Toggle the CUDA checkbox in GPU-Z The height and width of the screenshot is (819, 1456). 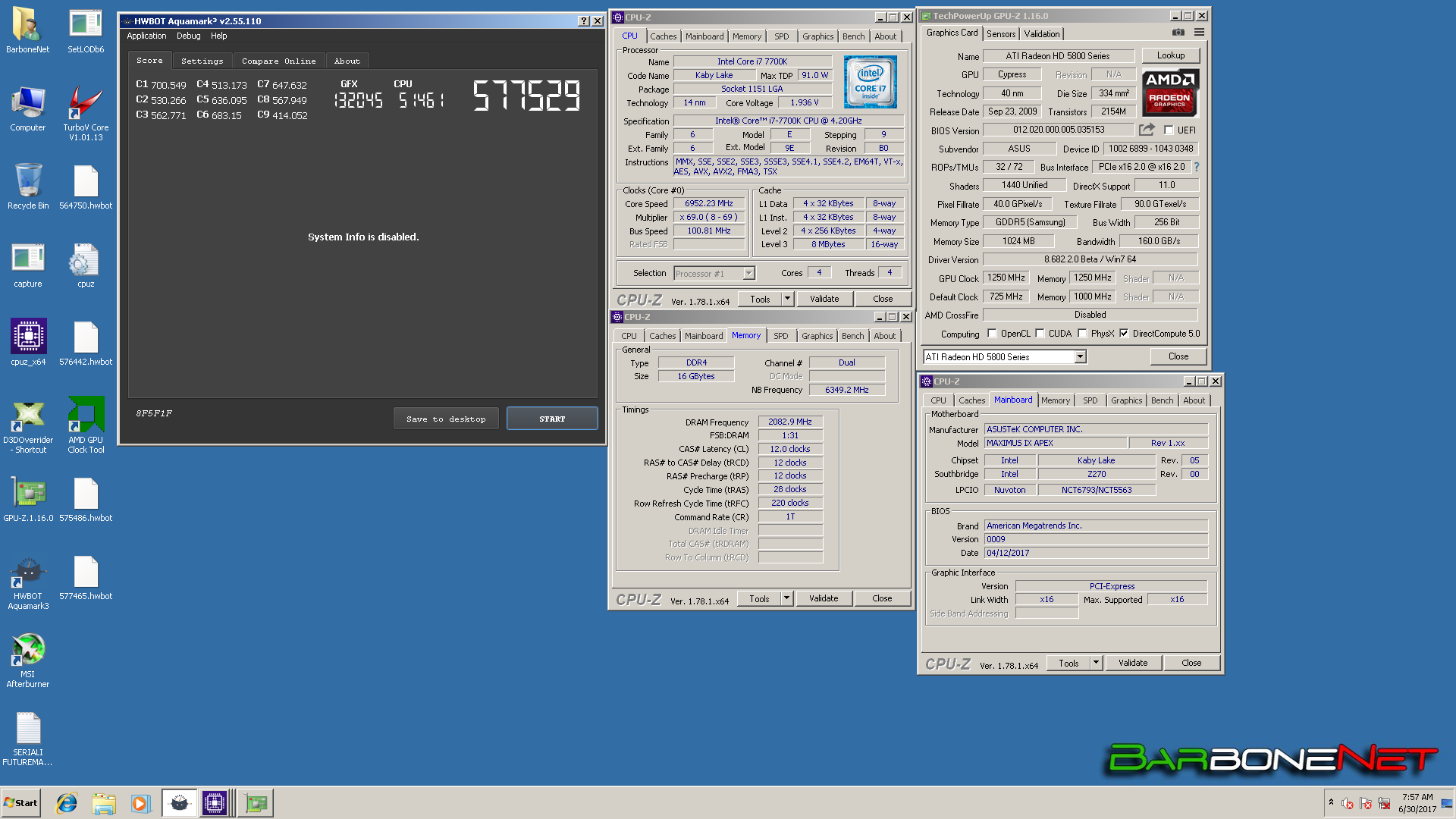1040,334
